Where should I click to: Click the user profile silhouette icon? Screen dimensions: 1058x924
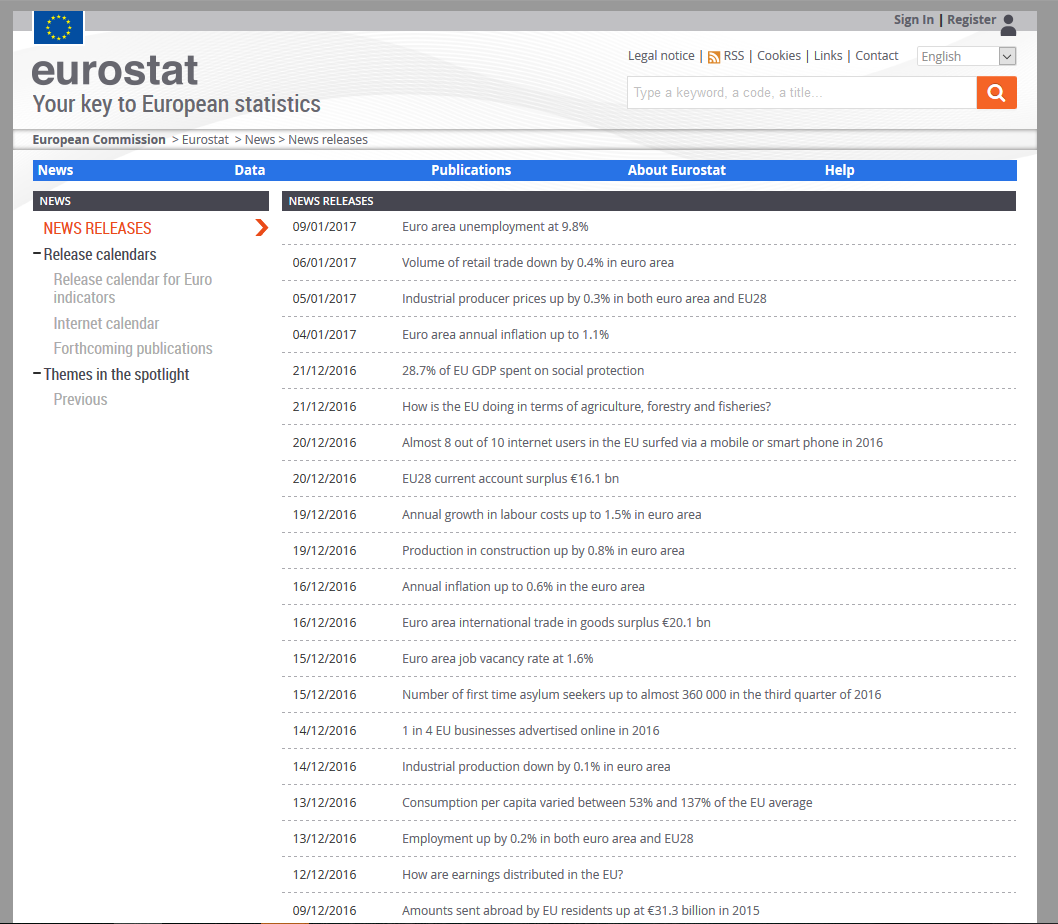[x=1009, y=25]
